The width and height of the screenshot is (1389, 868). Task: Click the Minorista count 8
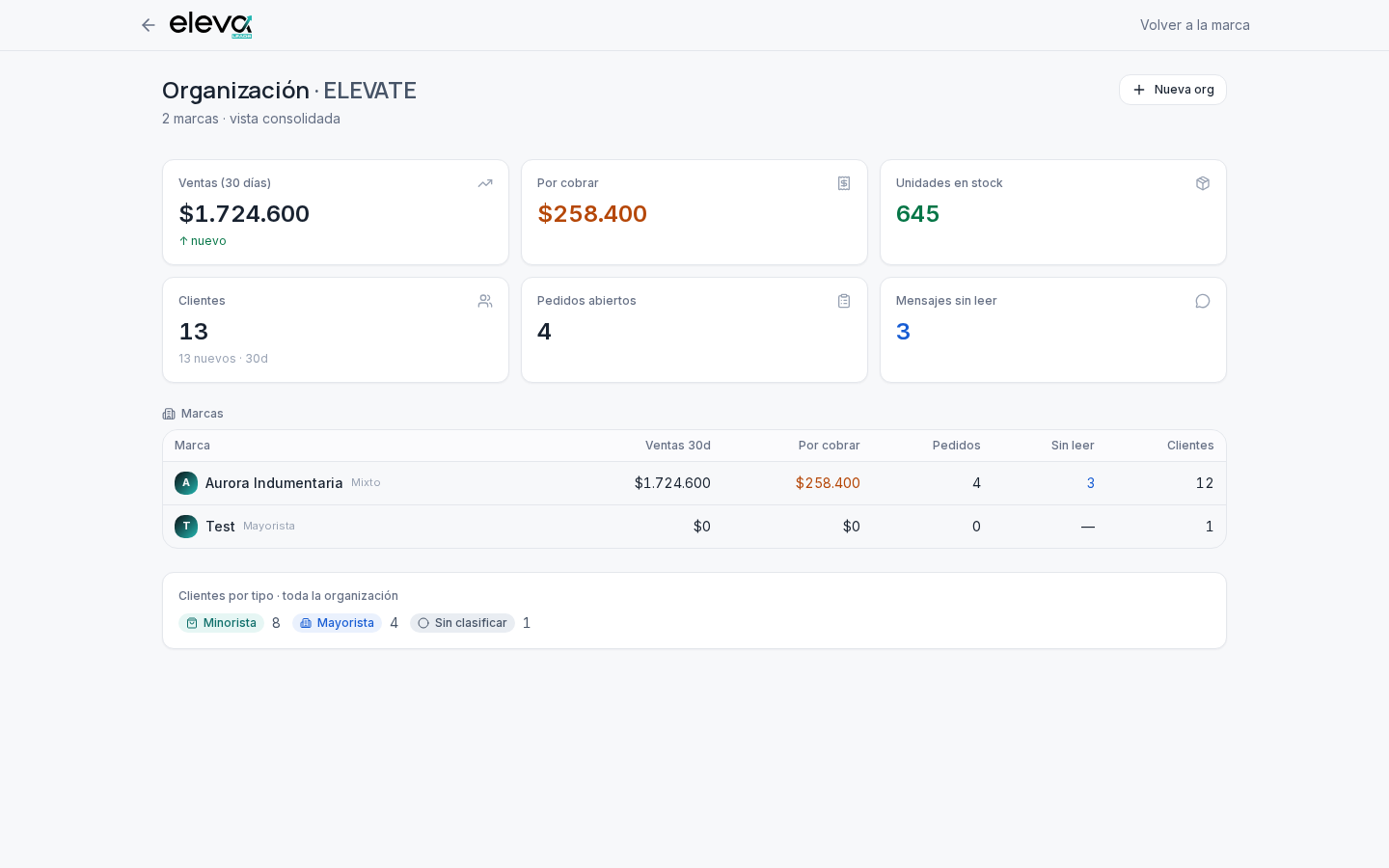(276, 623)
